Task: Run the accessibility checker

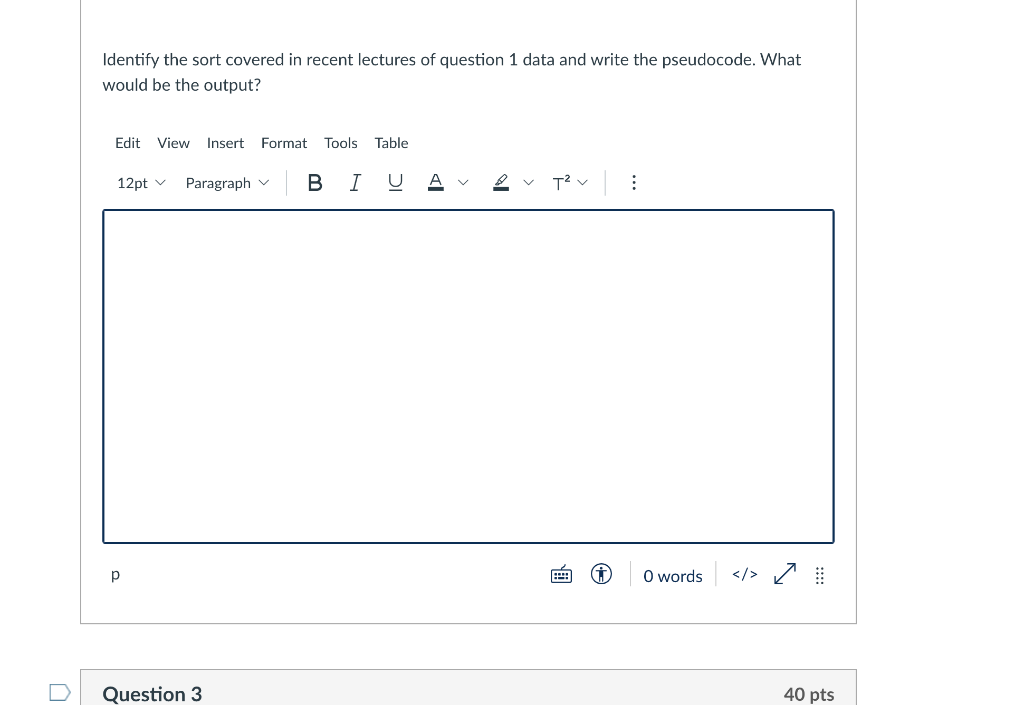Action: 601,574
